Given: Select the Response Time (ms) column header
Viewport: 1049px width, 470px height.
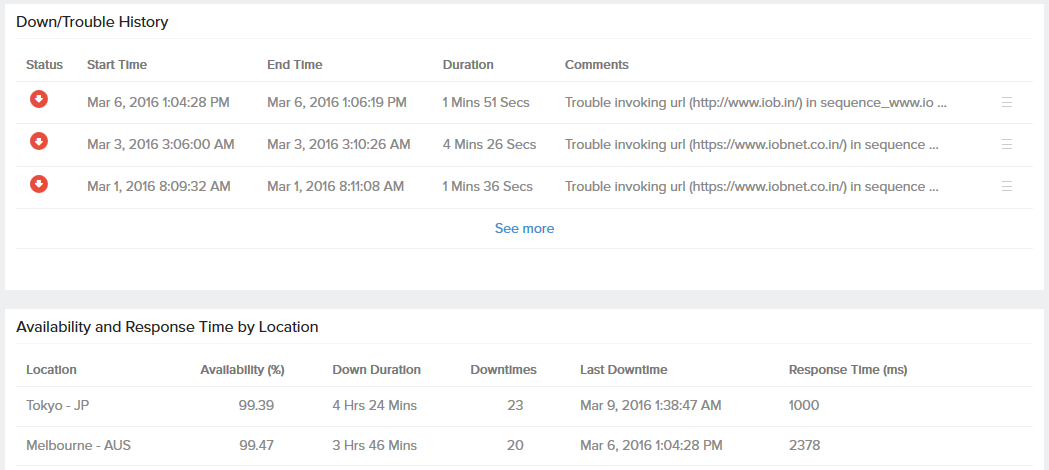Looking at the screenshot, I should tap(848, 370).
